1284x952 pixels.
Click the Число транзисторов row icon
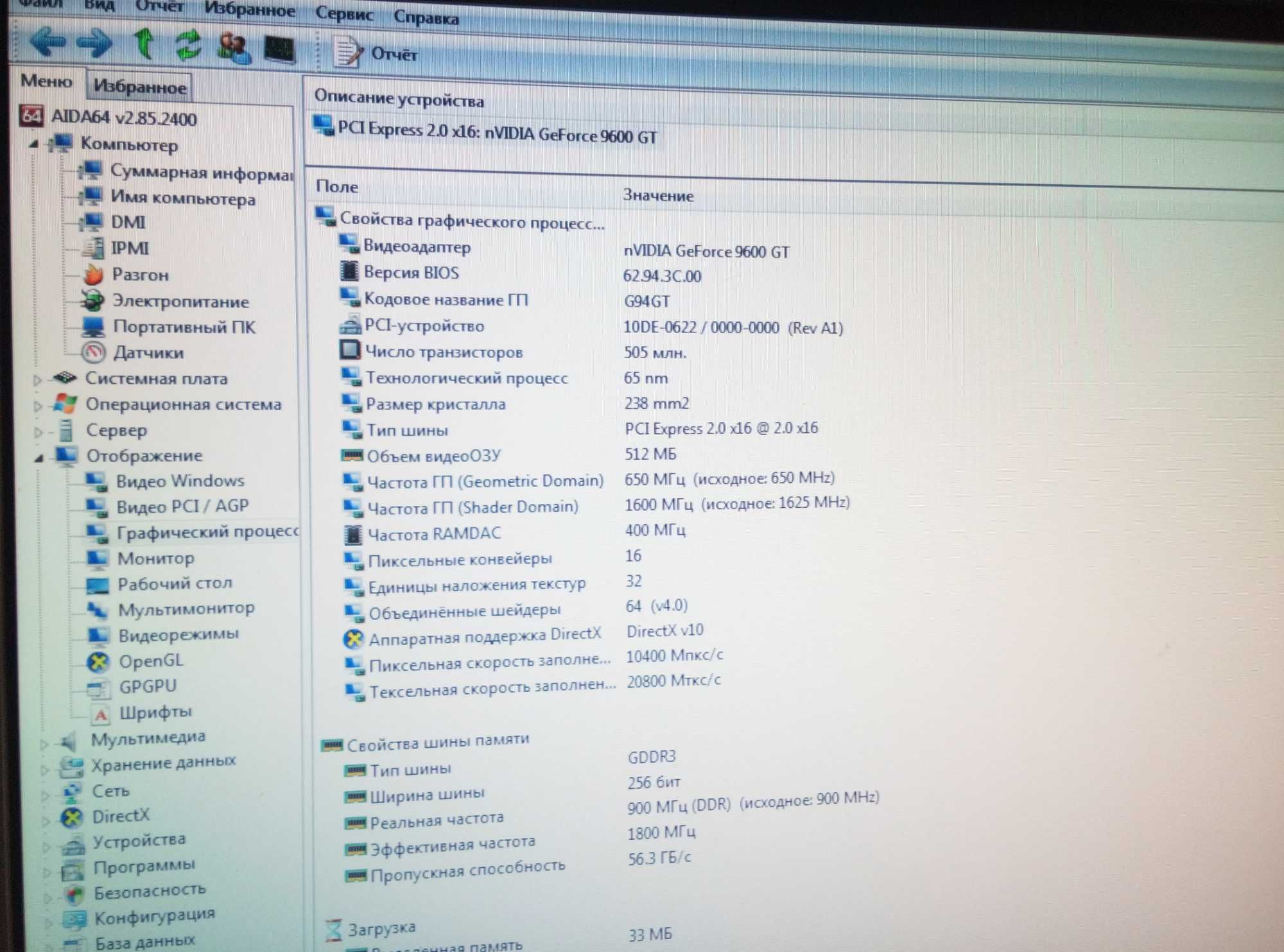coord(350,350)
